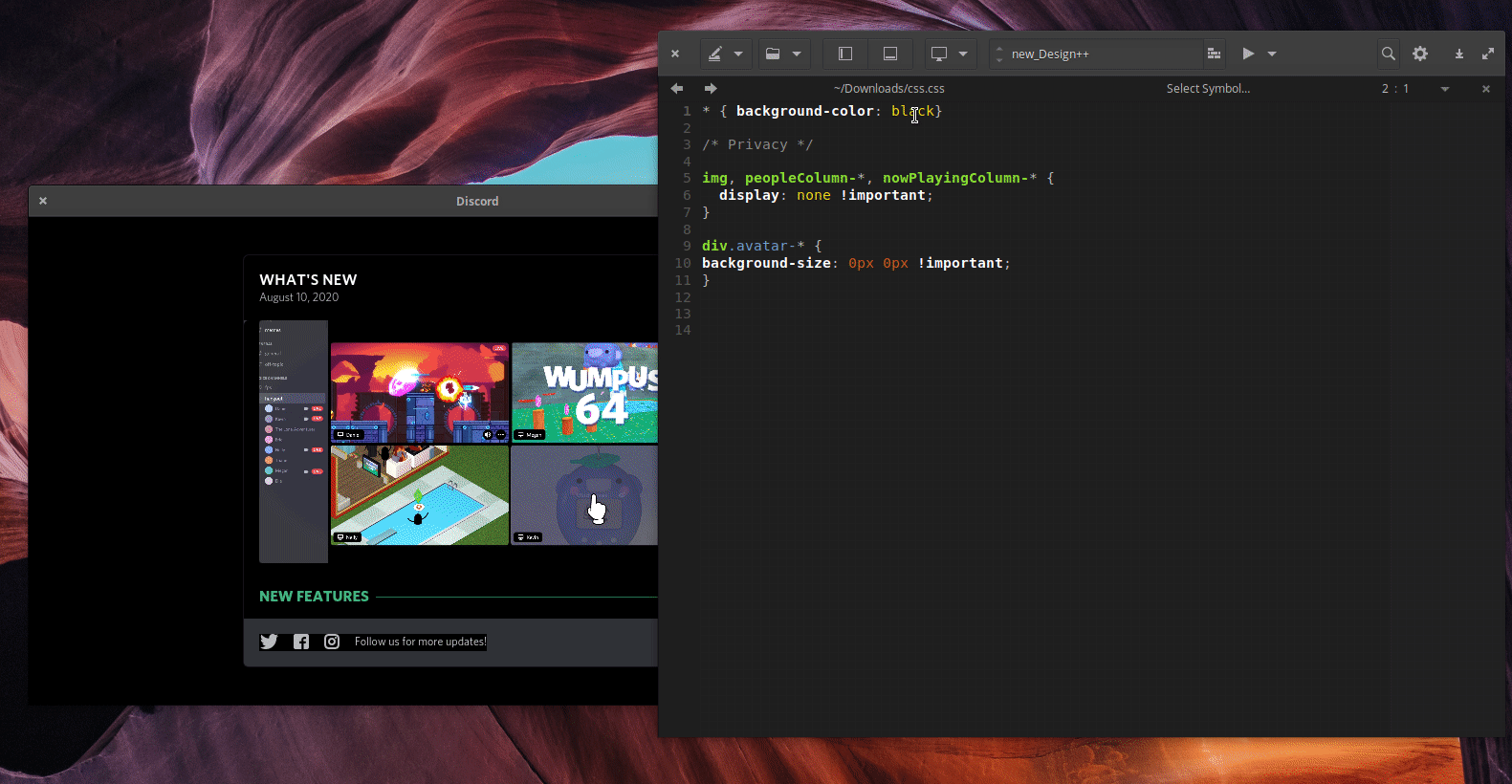Open Builder settings gear icon
Screen dimensions: 1512x784
click(x=1420, y=54)
